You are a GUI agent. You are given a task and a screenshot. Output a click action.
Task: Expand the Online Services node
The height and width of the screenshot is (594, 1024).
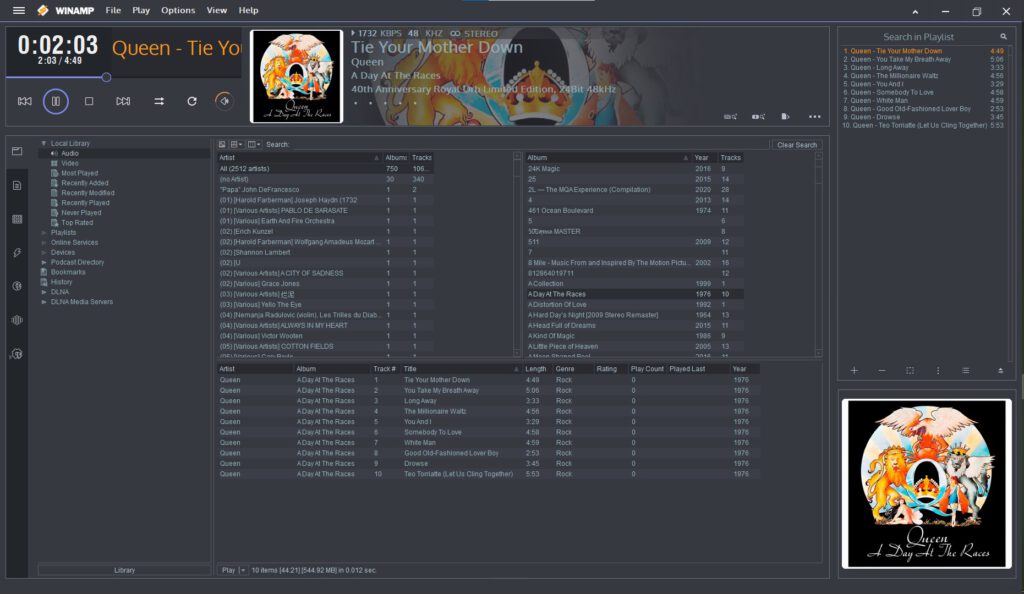(44, 242)
